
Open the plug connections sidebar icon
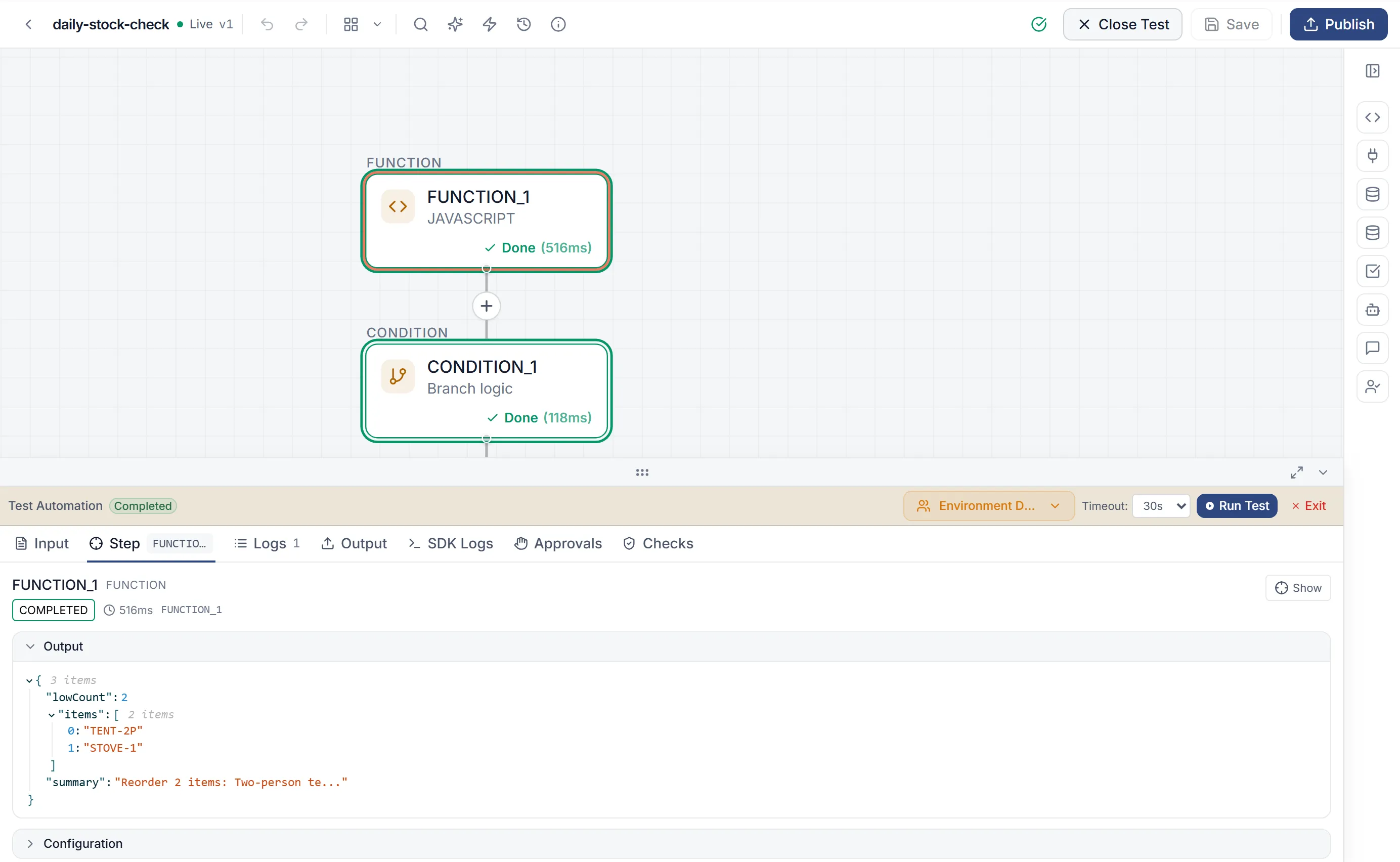point(1372,156)
